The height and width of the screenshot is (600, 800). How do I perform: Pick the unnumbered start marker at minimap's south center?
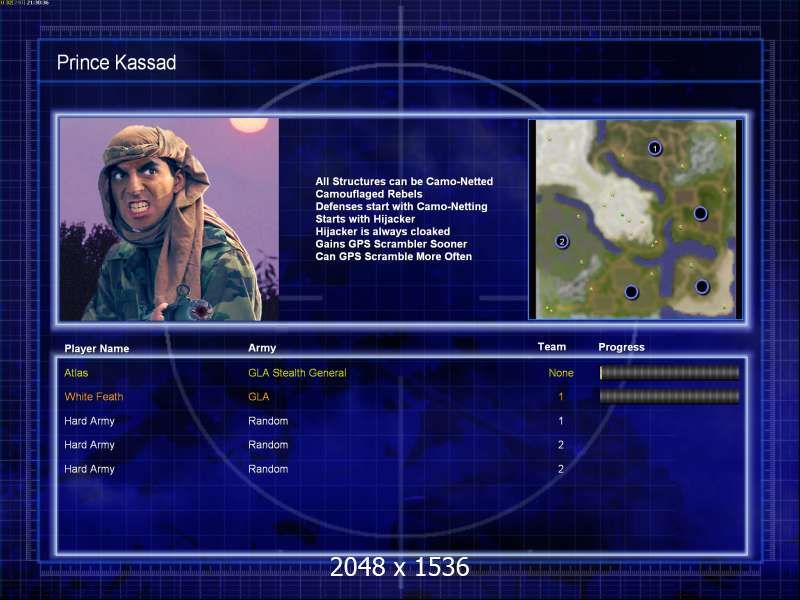point(631,292)
